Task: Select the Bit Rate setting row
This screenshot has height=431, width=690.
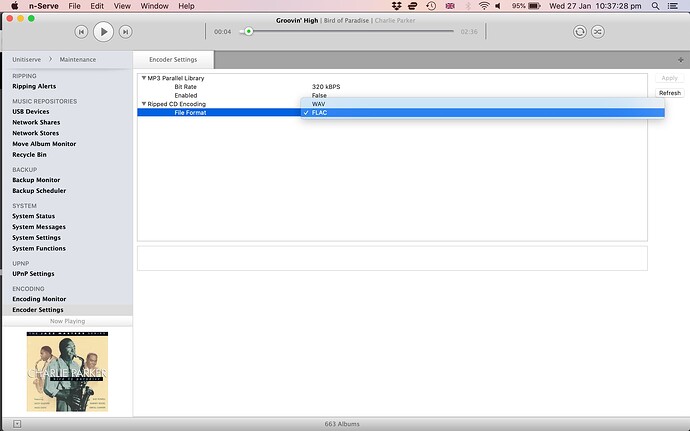Action: [392, 87]
